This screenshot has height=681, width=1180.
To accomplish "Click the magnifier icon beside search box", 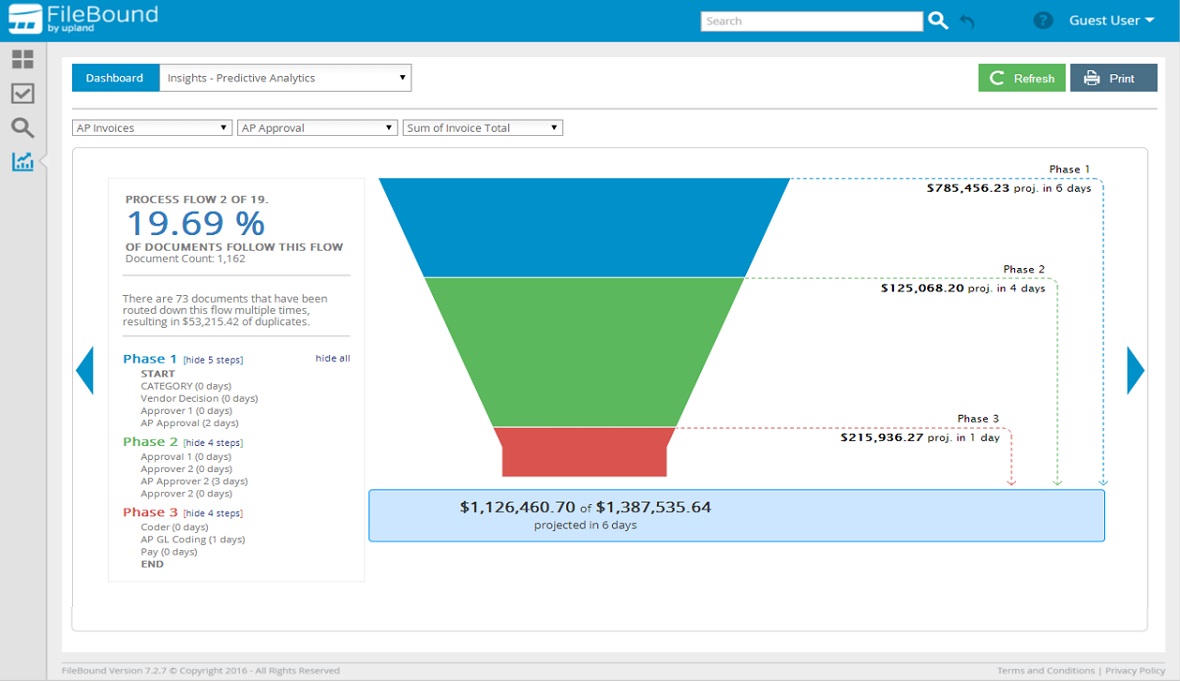I will click(937, 21).
